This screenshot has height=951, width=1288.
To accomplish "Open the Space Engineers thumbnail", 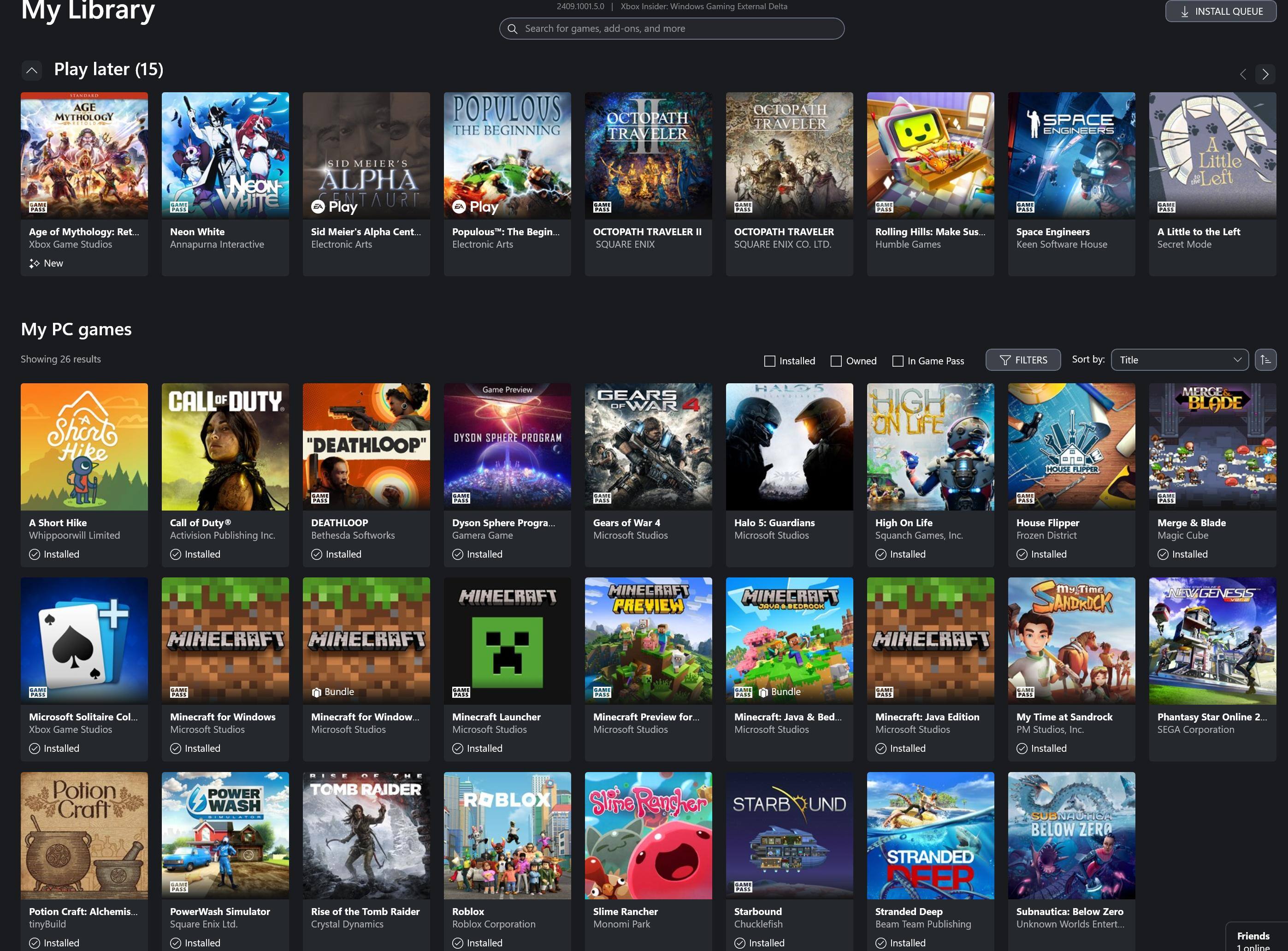I will (x=1071, y=155).
